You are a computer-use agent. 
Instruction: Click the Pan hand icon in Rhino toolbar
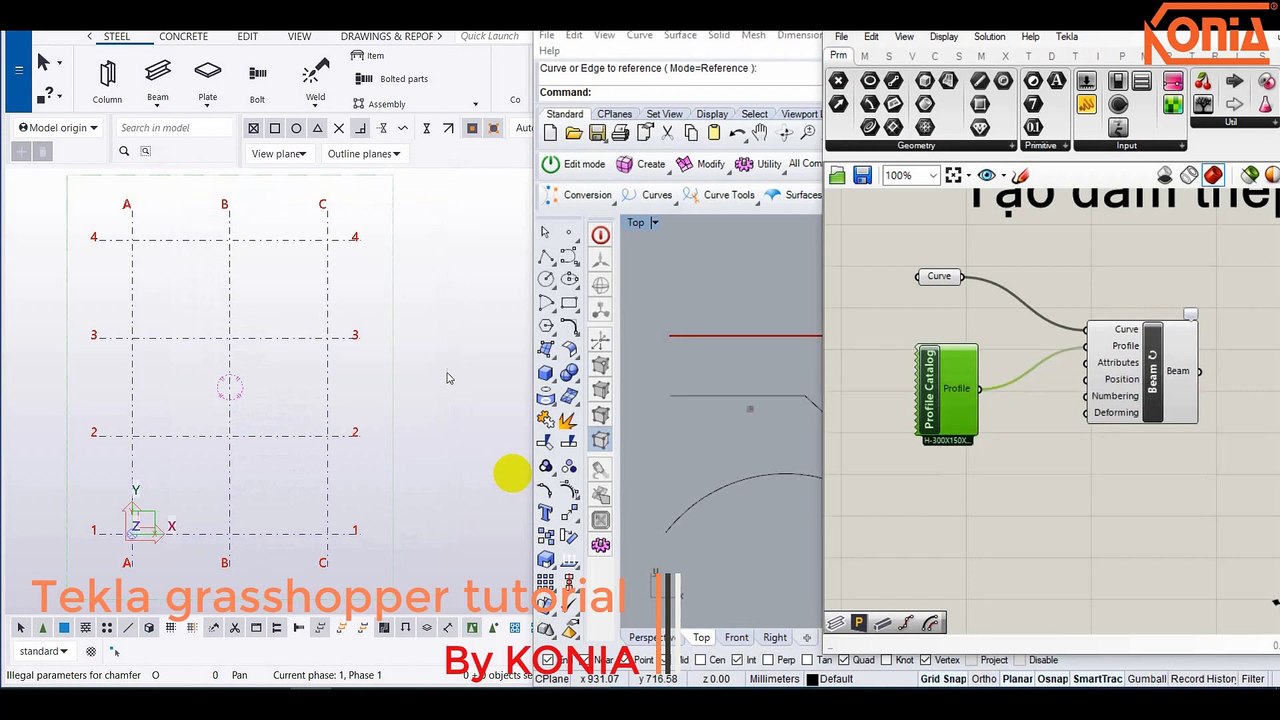click(x=761, y=133)
